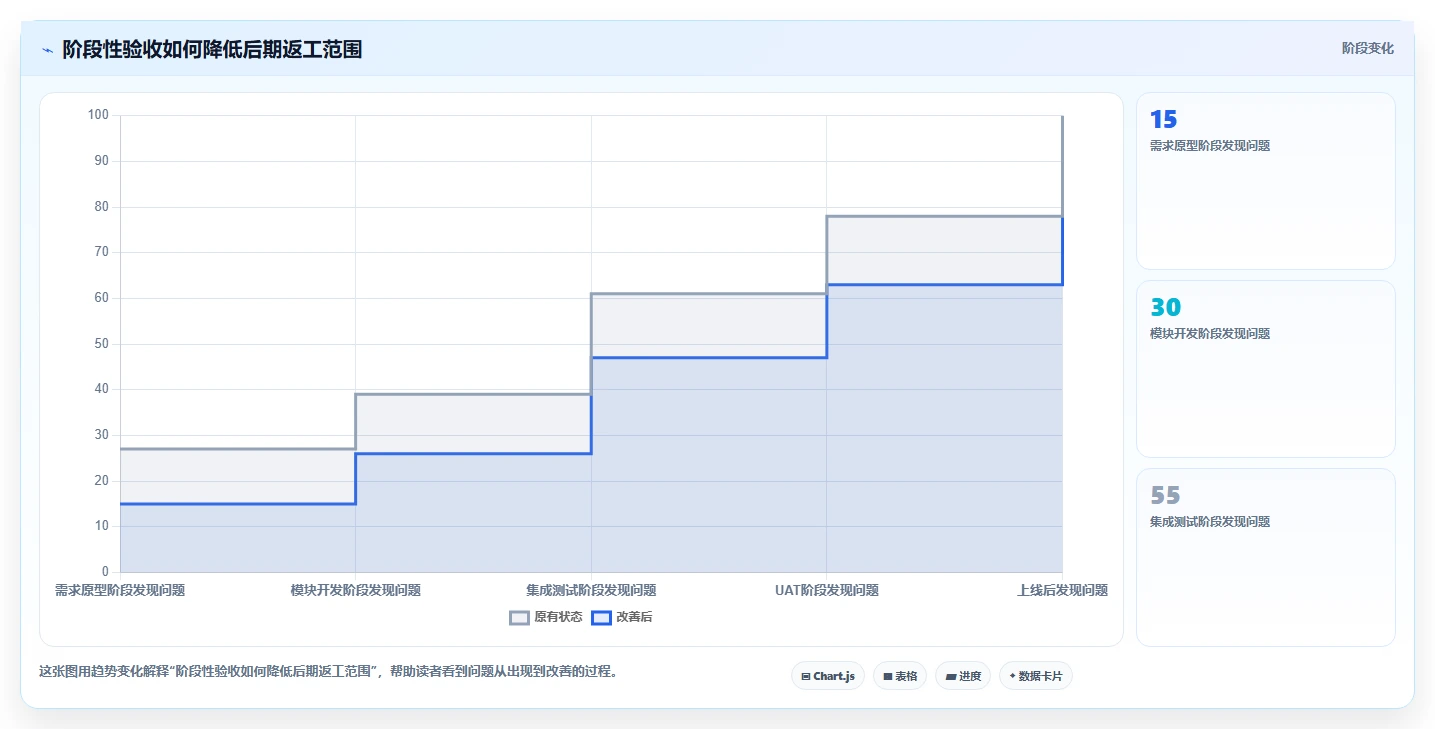Toggle the 改善后 legend swatch
1435x729 pixels.
pos(601,618)
